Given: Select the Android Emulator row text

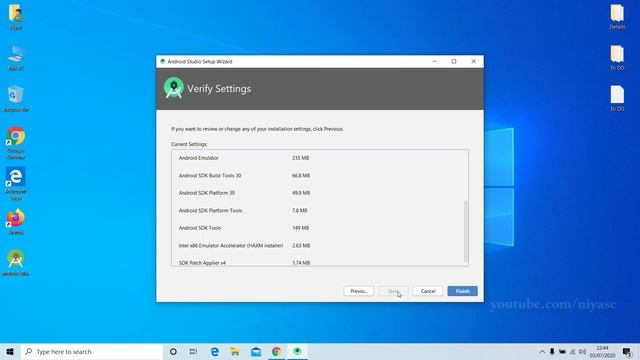Looking at the screenshot, I should (198, 158).
